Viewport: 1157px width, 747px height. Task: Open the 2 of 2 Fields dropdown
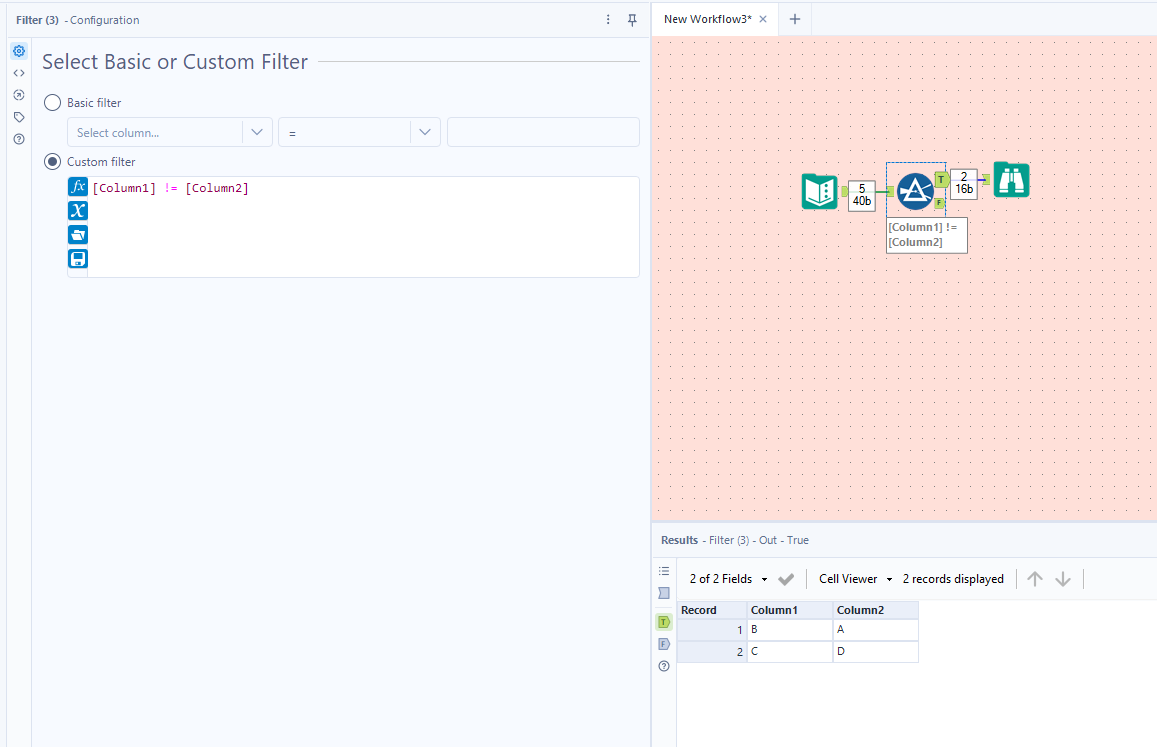click(x=728, y=578)
